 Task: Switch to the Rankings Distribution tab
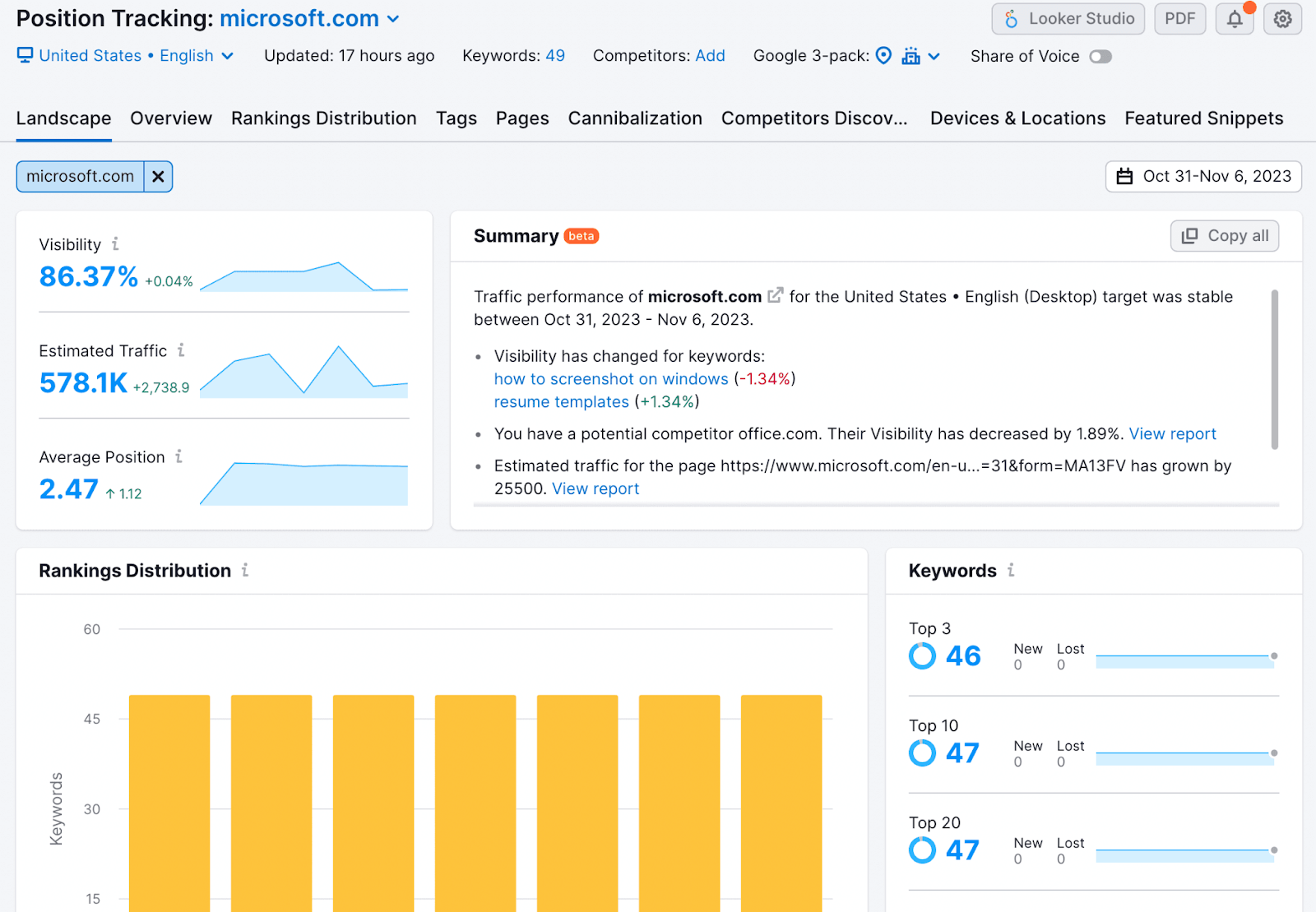coord(323,118)
